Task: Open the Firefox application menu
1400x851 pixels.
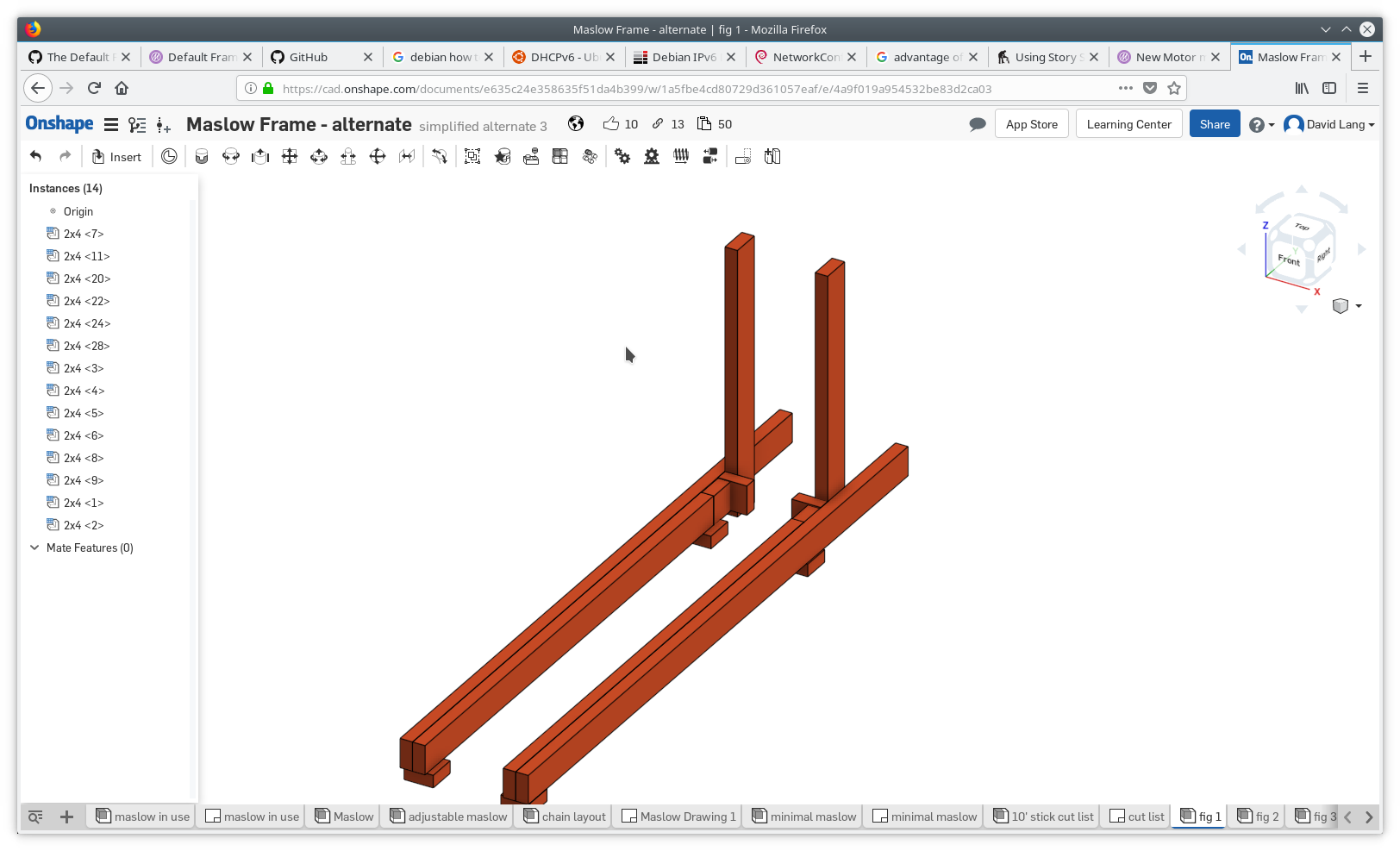Action: [x=1363, y=88]
